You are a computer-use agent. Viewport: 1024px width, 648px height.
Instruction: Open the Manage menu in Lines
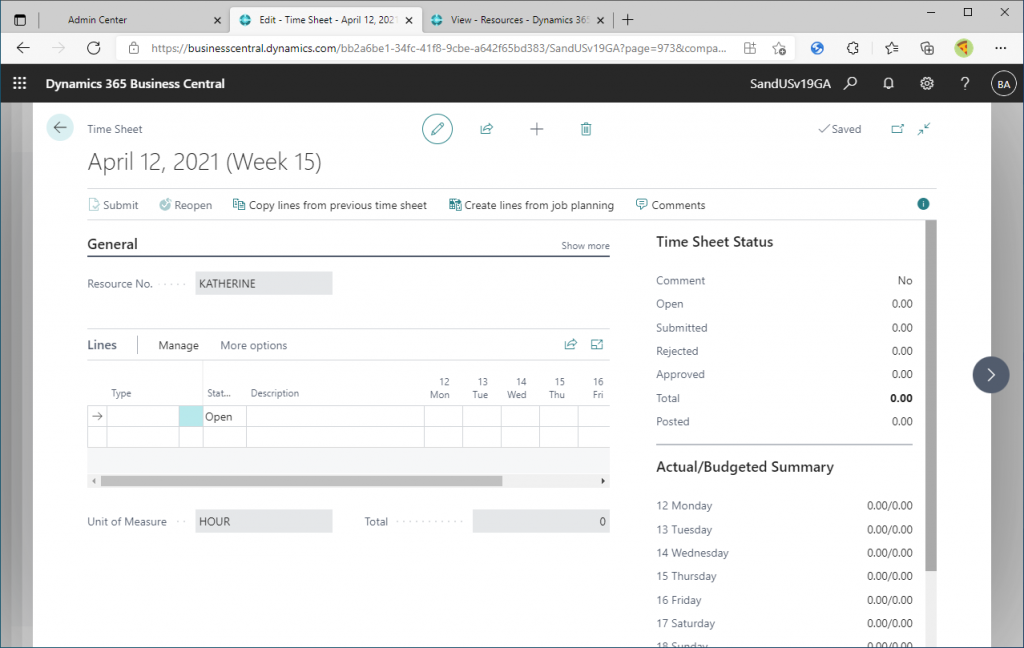pos(178,346)
